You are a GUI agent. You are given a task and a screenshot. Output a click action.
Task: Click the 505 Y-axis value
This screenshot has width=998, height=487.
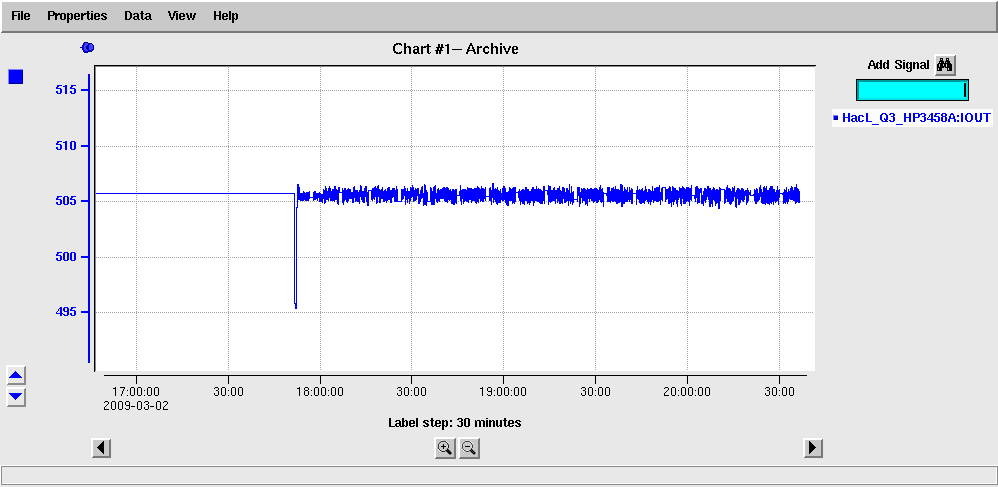(66, 201)
